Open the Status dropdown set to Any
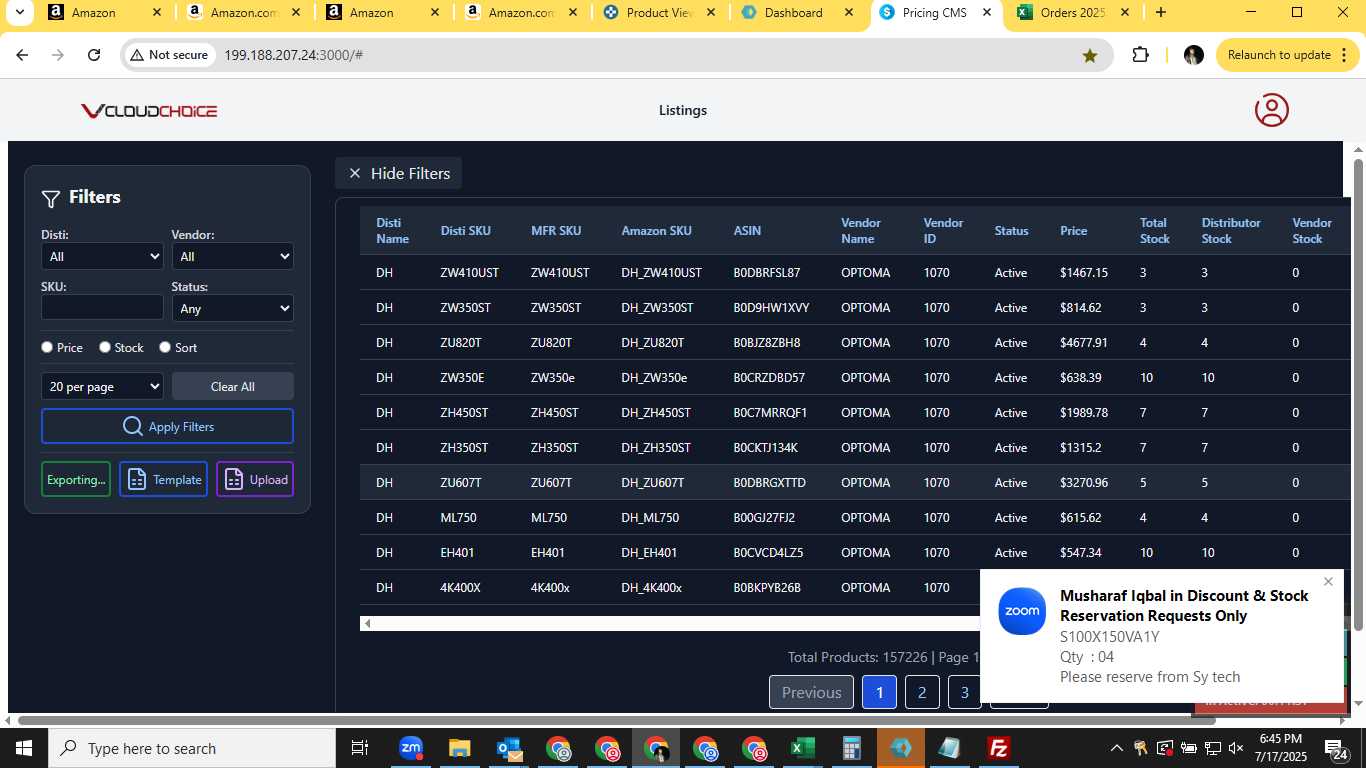Viewport: 1366px width, 768px height. (232, 308)
